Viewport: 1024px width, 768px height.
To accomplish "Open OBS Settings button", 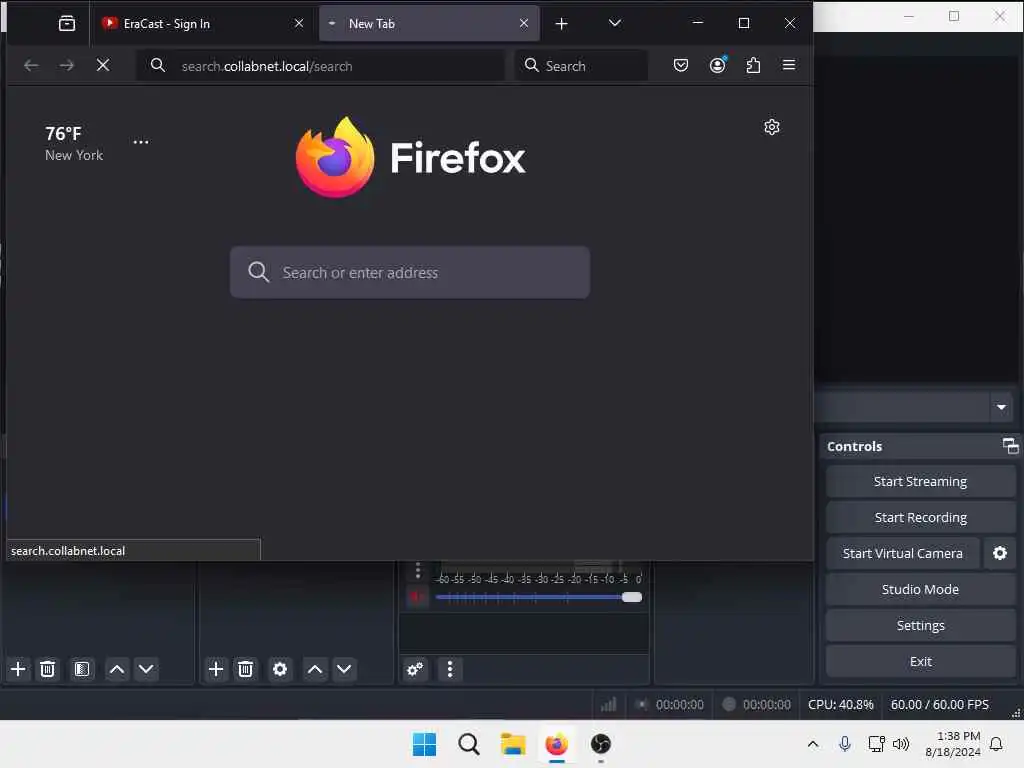I will point(920,625).
